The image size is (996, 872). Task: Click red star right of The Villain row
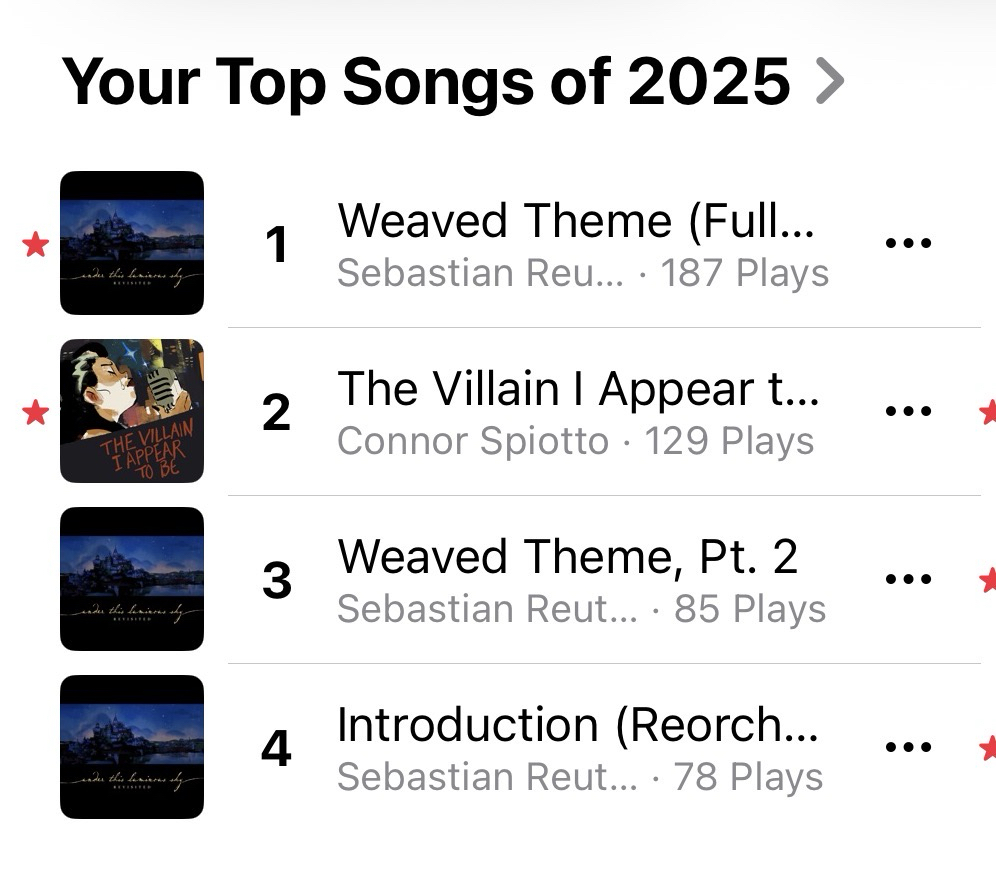(x=989, y=411)
